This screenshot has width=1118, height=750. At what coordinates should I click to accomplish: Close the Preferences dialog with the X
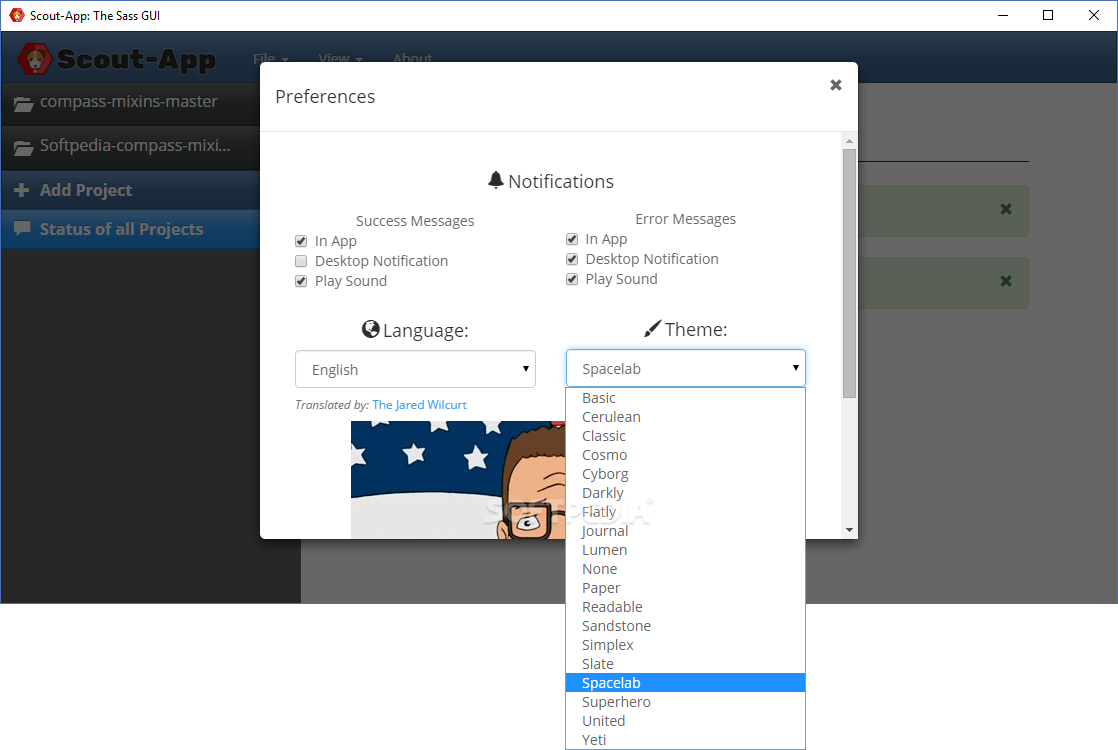point(836,85)
